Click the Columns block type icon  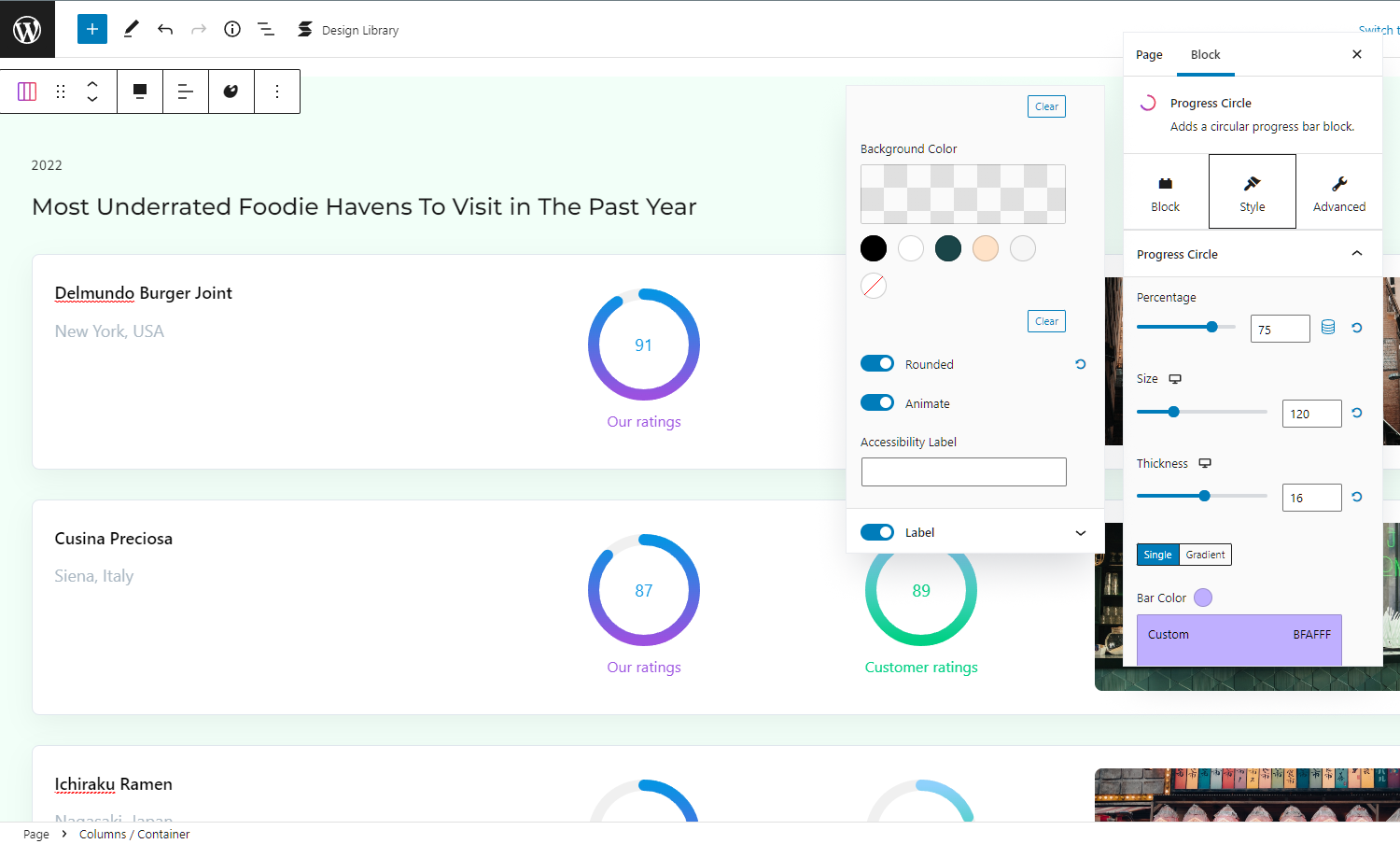(27, 91)
